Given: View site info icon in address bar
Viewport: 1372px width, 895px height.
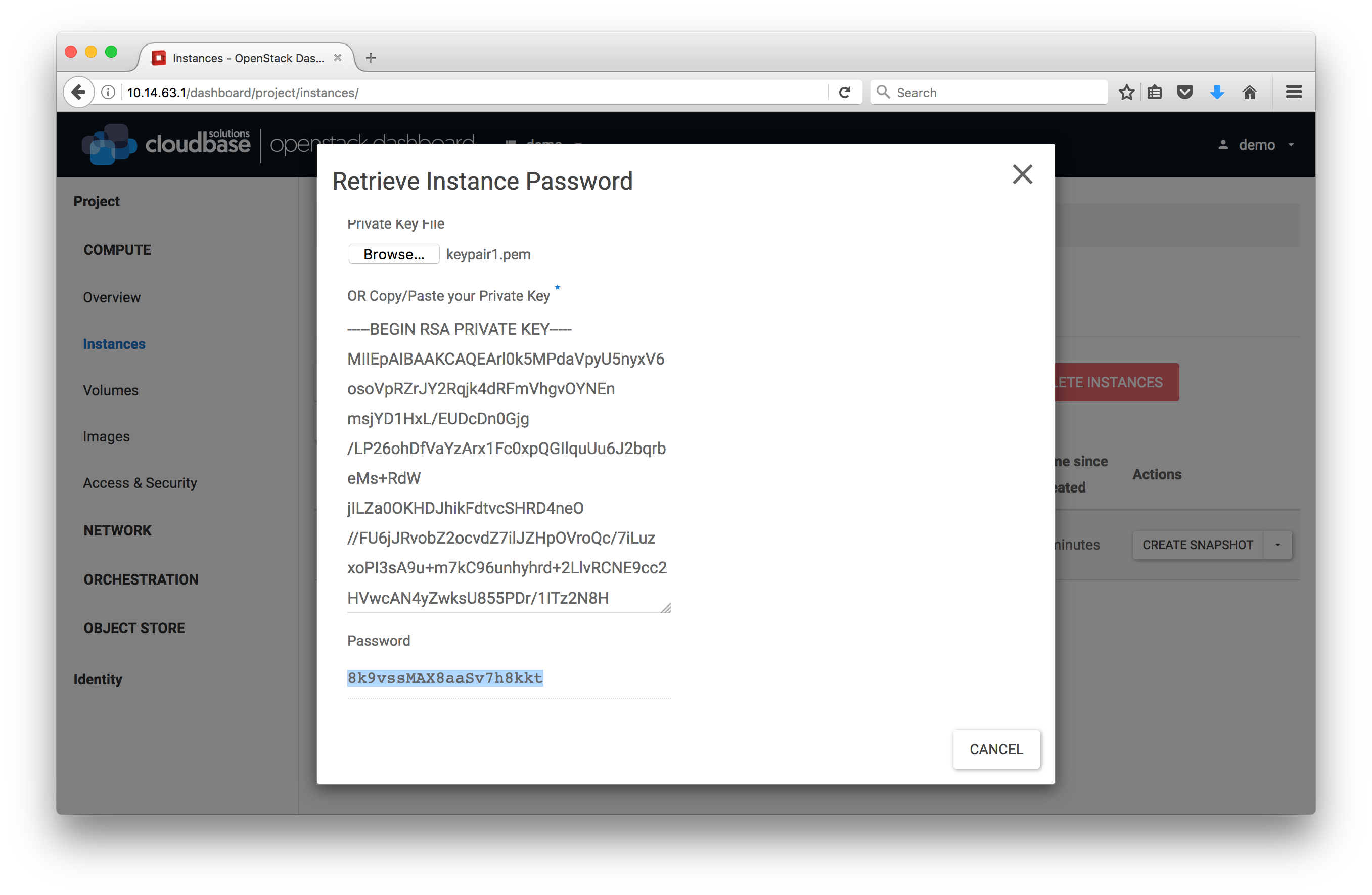Looking at the screenshot, I should (108, 92).
